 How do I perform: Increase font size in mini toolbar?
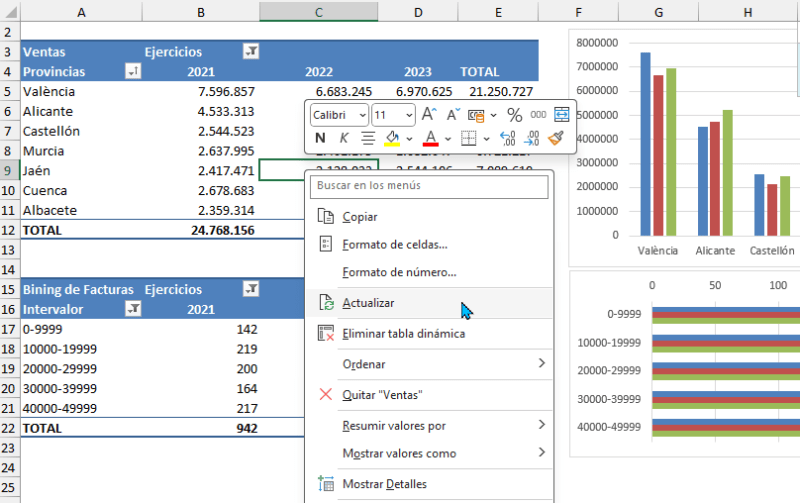click(429, 115)
